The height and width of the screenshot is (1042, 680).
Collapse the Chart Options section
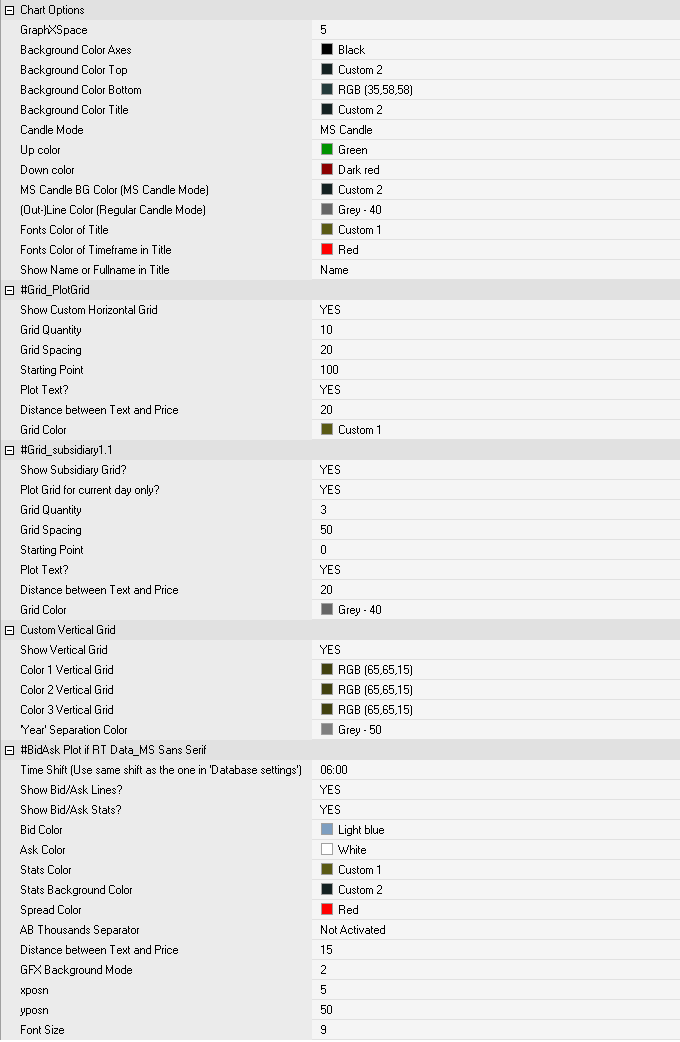(x=9, y=10)
